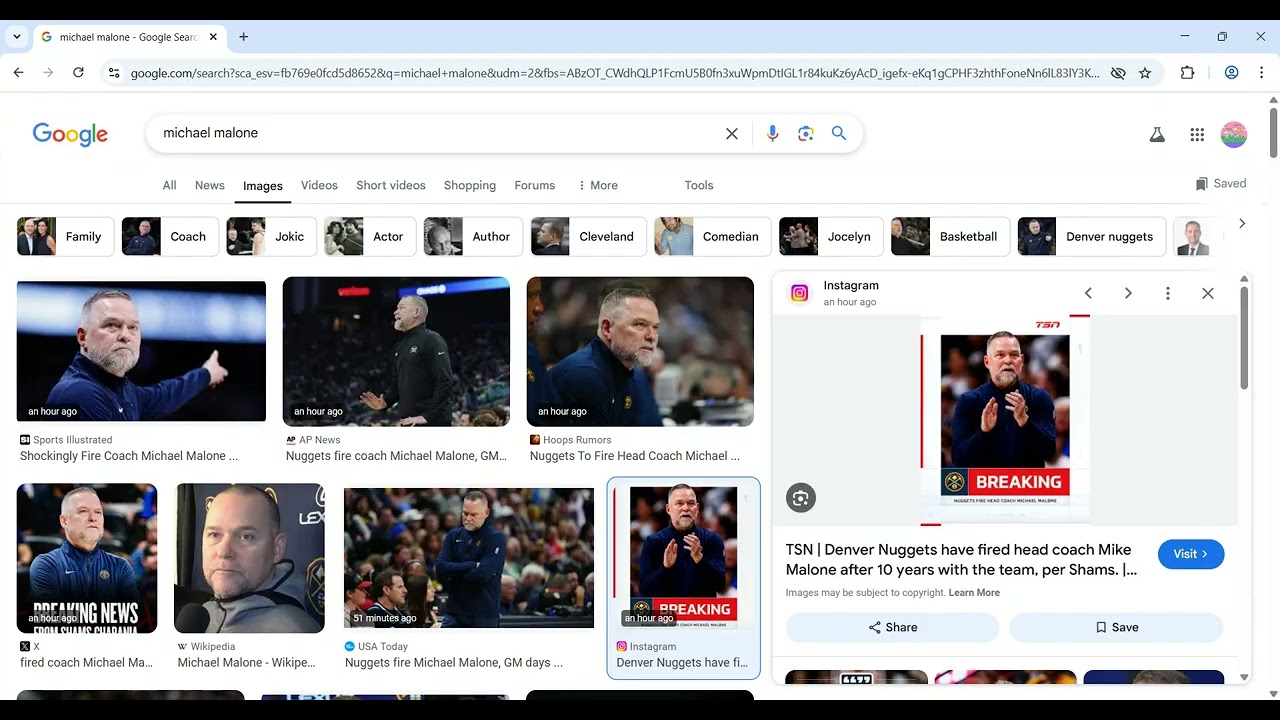Filter by the Cleveland chip
1280x720 pixels.
point(589,237)
